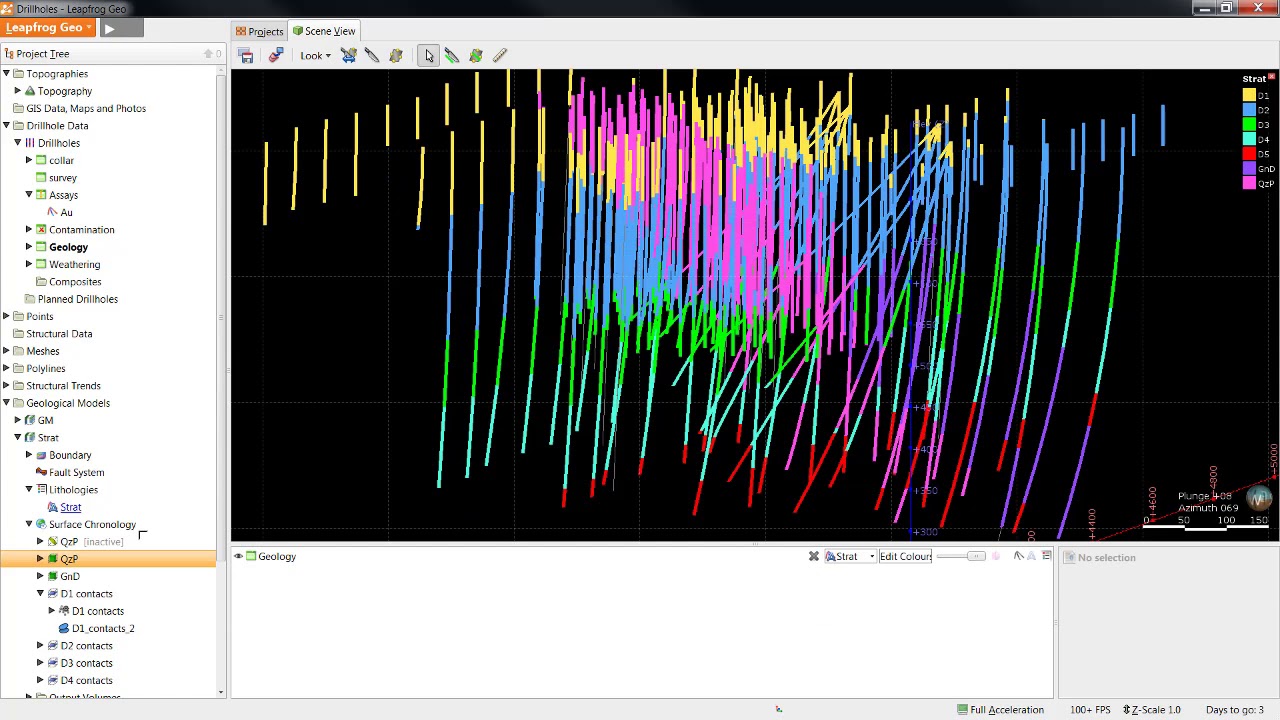1280x720 pixels.
Task: Click the 100+ FPS status text
Action: pos(1090,710)
